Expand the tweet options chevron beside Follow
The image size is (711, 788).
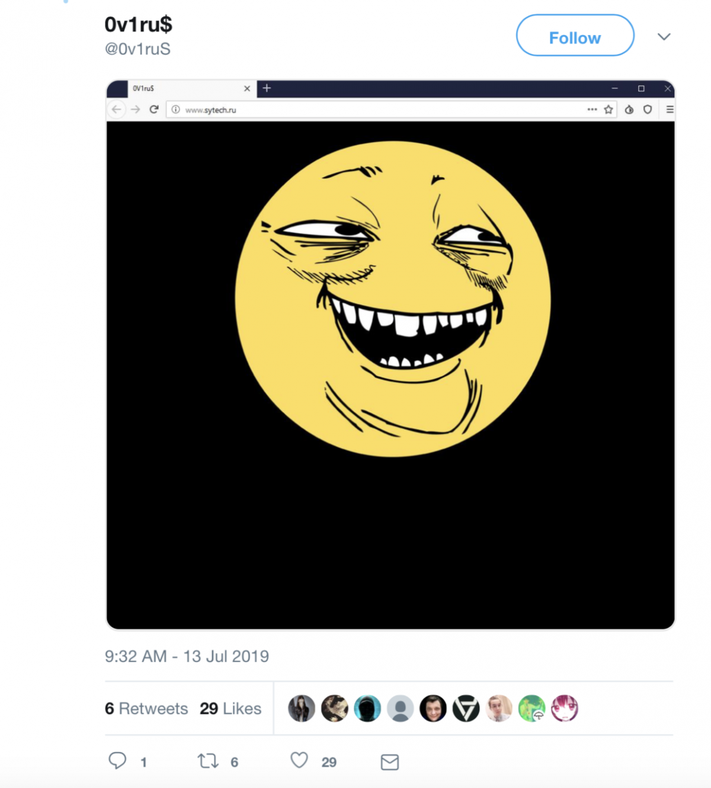(664, 37)
